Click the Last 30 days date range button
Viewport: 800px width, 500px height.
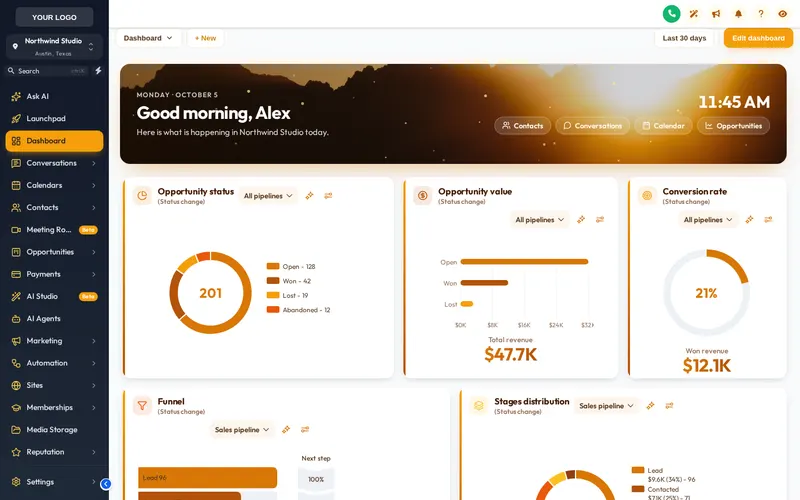click(x=684, y=38)
